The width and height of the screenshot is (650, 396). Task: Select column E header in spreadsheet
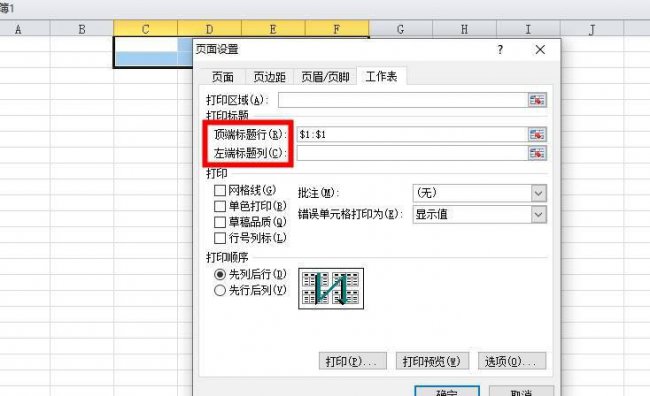click(x=273, y=29)
